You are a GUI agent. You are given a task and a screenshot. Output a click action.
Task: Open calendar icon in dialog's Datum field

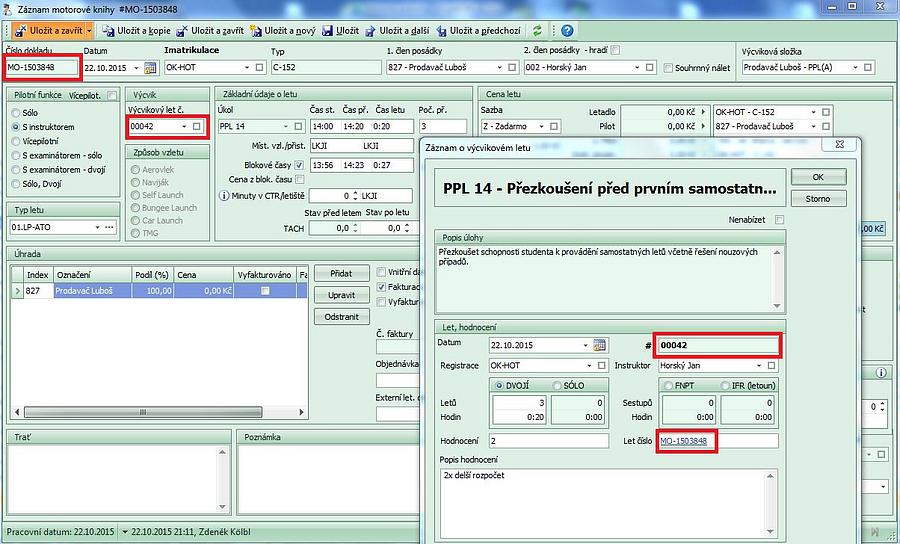pyautogui.click(x=599, y=345)
